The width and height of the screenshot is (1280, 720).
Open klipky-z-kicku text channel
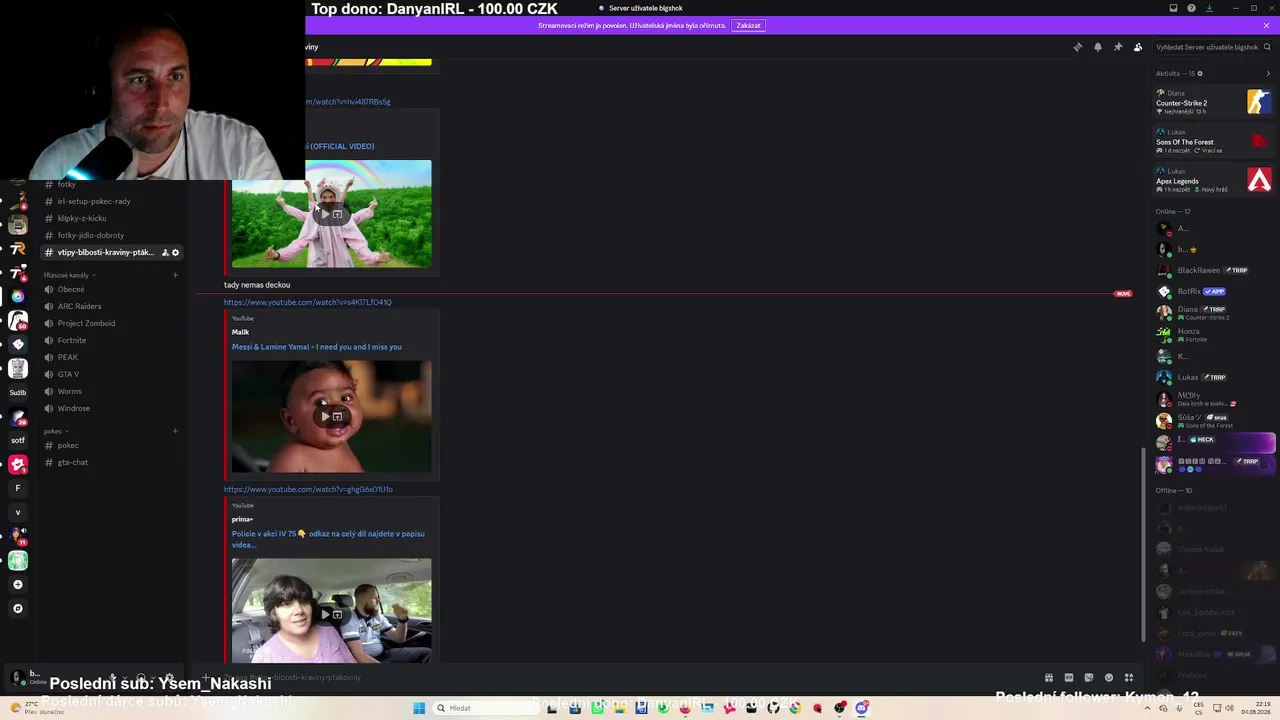pyautogui.click(x=111, y=218)
